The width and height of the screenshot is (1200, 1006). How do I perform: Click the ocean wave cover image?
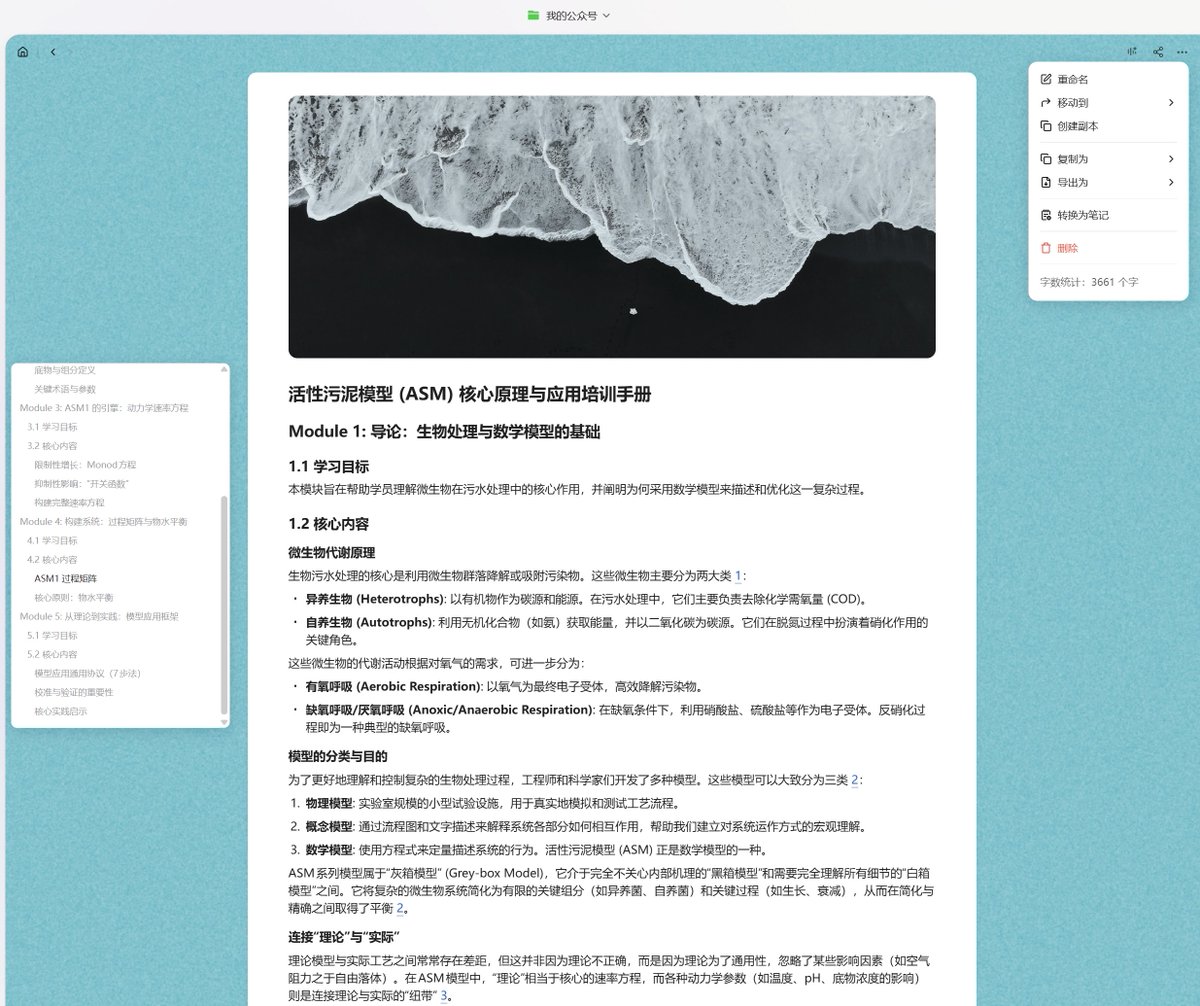(612, 227)
